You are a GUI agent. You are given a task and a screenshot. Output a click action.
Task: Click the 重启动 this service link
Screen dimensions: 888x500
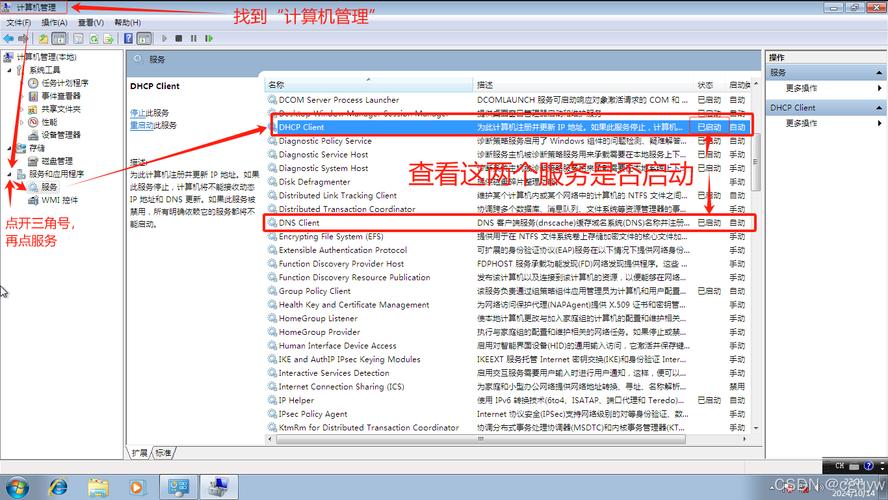coord(142,125)
